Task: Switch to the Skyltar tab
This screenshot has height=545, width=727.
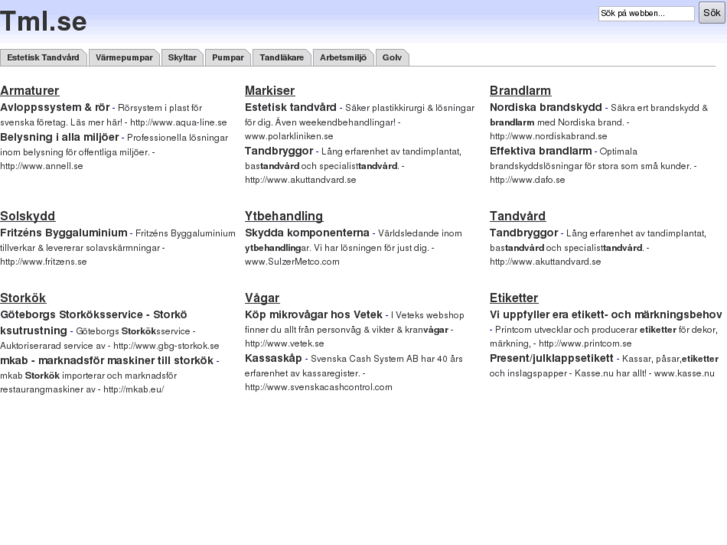Action: click(x=182, y=58)
